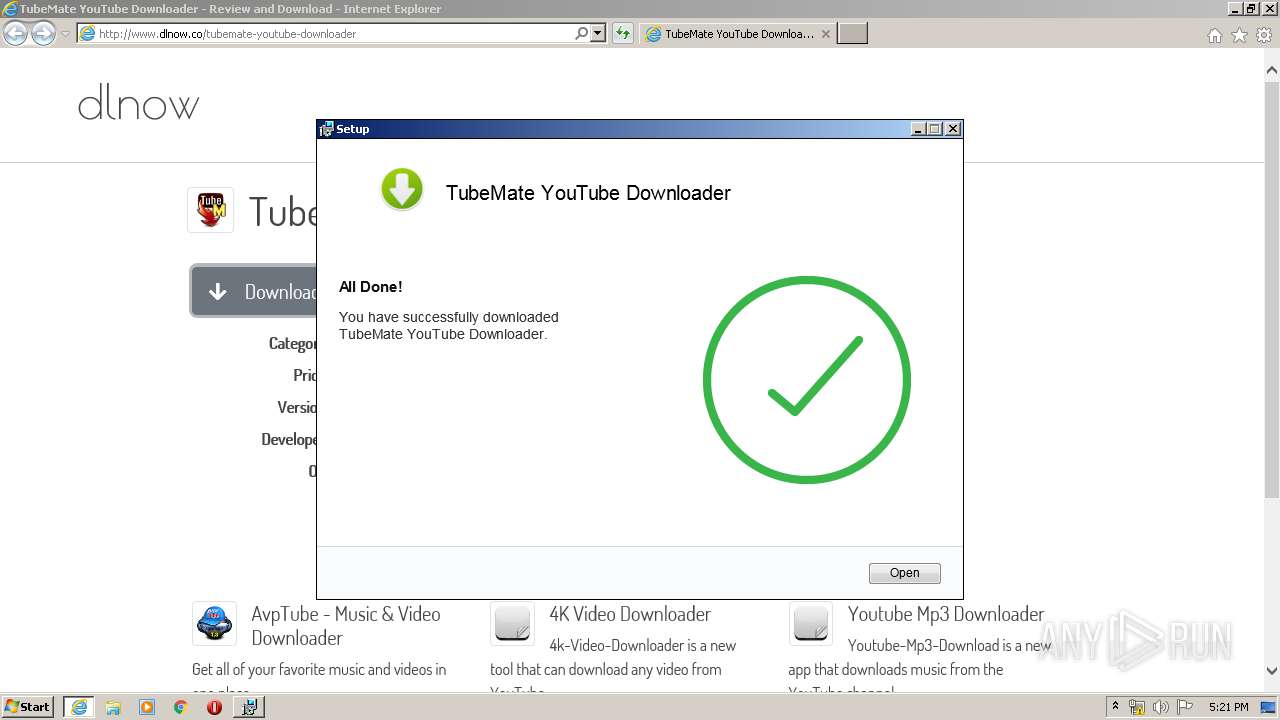The height and width of the screenshot is (720, 1280).
Task: Open Windows Media Player taskbar icon
Action: point(147,707)
